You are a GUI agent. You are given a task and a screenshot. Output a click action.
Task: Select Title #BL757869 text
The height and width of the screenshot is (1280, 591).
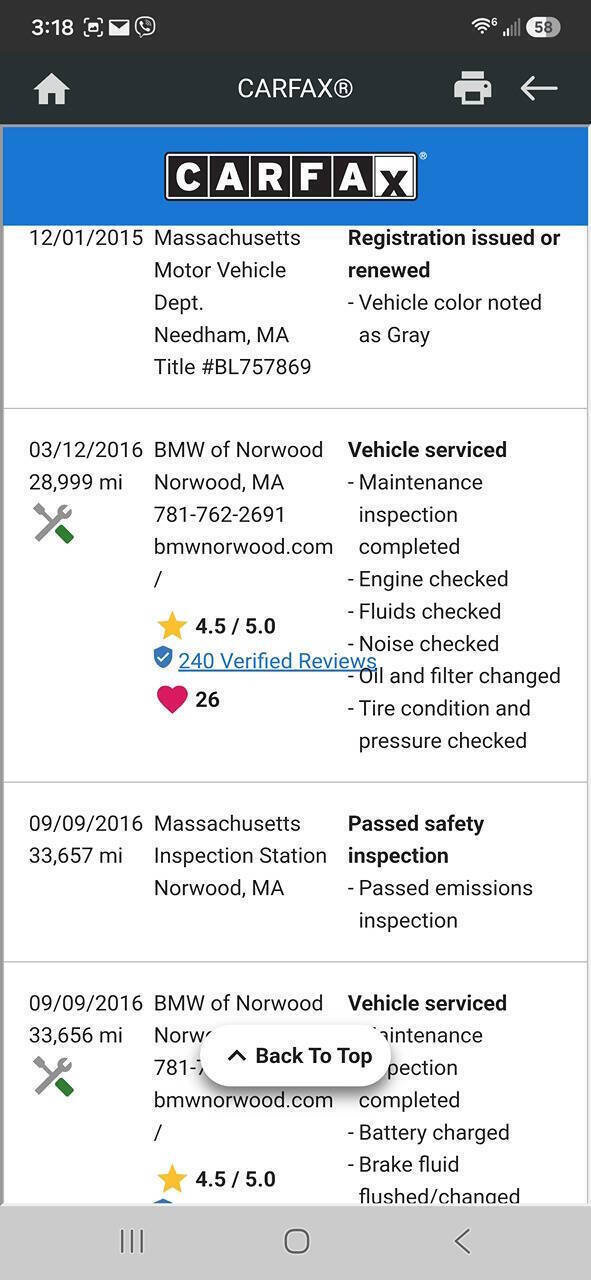(x=232, y=367)
